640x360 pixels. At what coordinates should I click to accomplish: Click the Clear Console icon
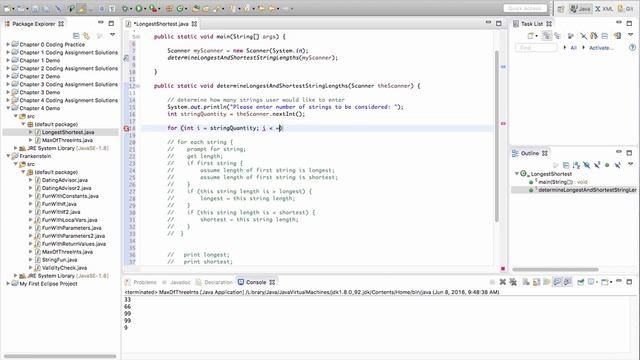(526, 282)
